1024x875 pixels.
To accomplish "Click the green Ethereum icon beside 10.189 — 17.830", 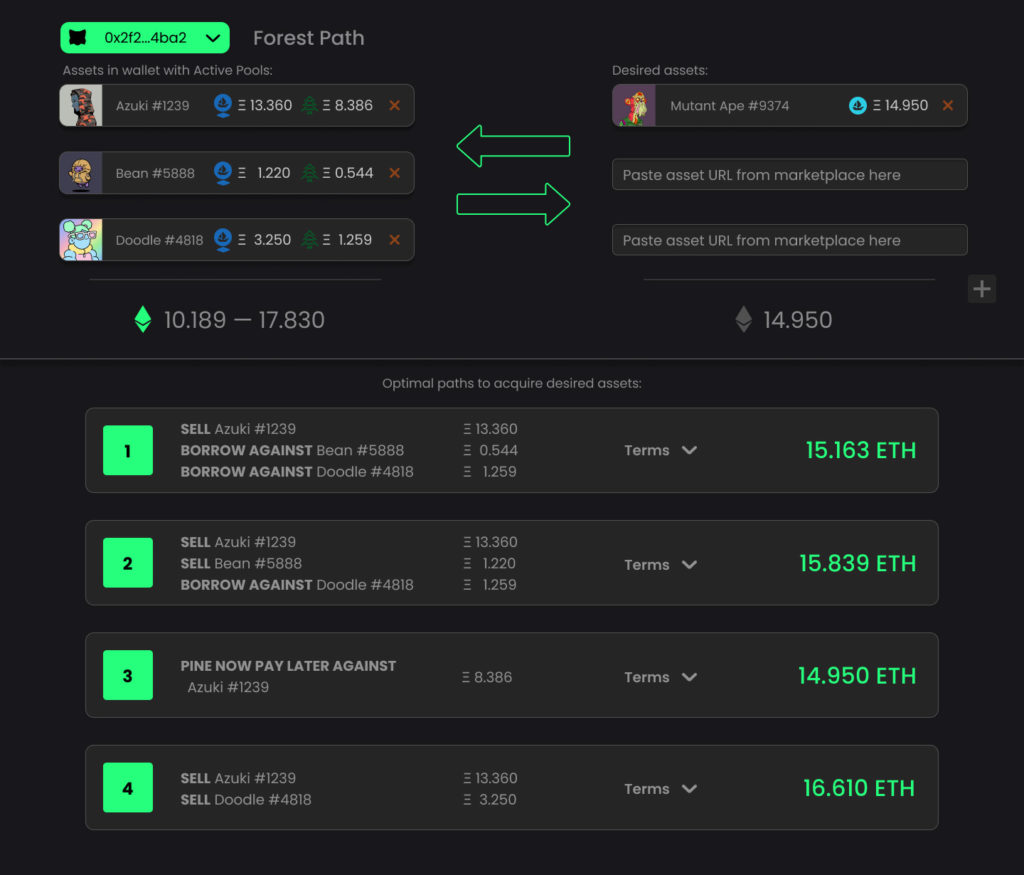I will click(x=143, y=319).
